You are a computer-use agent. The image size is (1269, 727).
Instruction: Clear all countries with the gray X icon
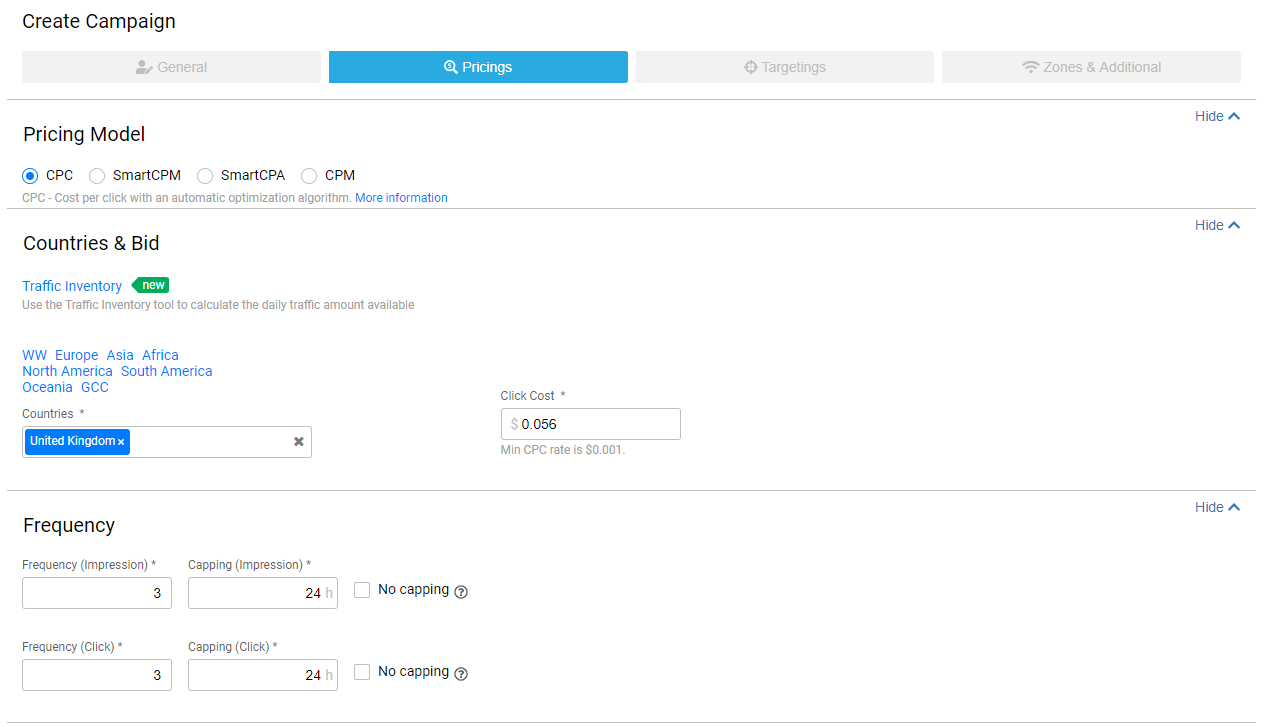coord(298,442)
